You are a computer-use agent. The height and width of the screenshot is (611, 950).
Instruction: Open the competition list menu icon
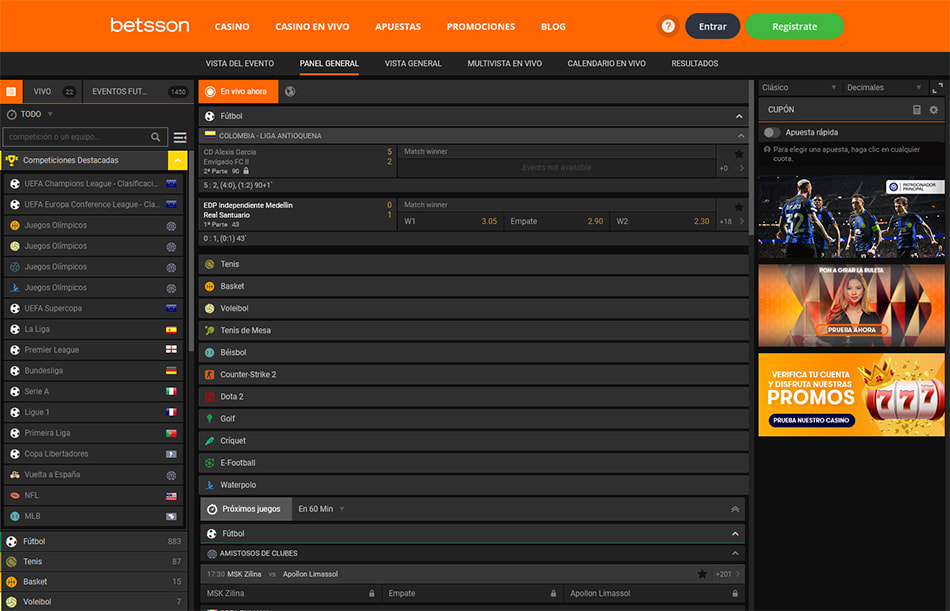(180, 138)
